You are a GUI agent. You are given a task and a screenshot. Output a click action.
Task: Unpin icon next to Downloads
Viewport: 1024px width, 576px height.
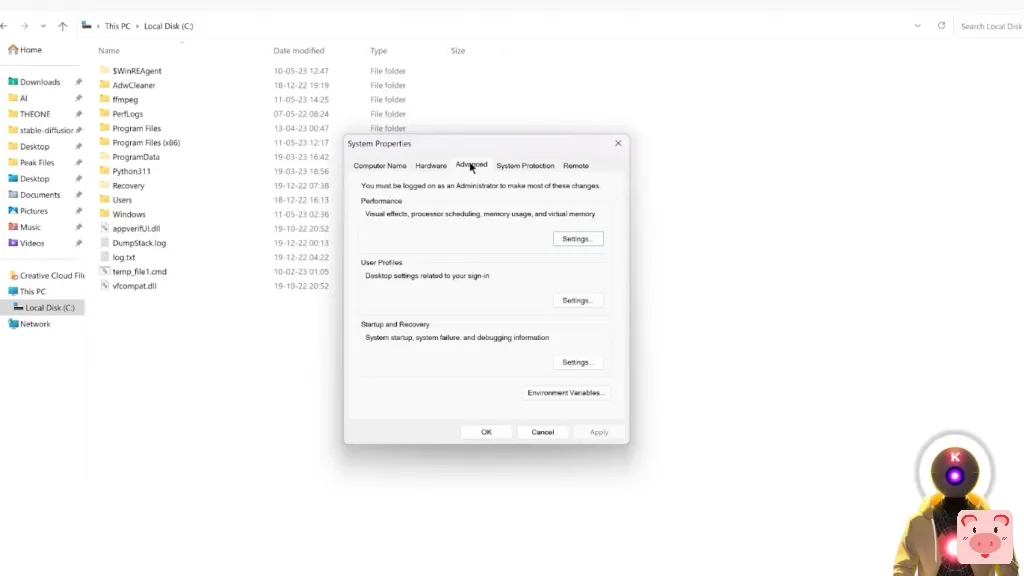pyautogui.click(x=78, y=82)
